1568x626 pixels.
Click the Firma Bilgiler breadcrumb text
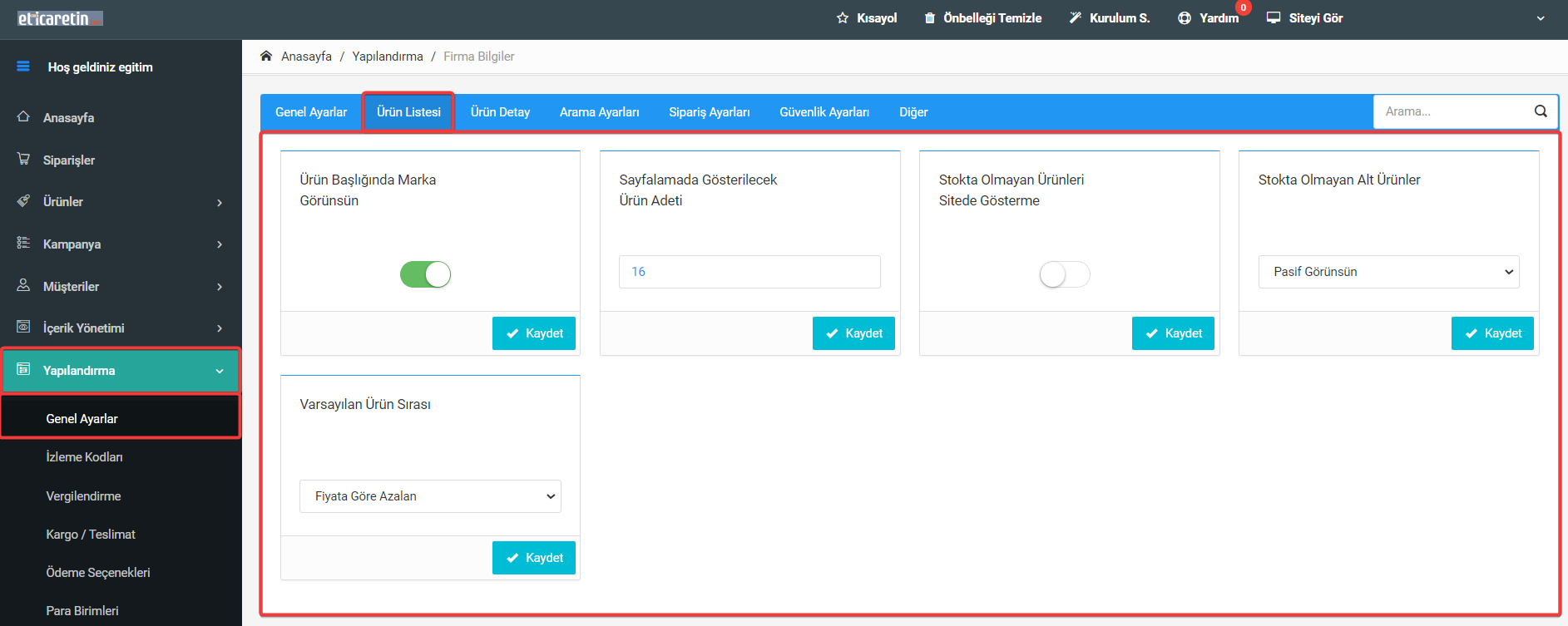point(479,57)
